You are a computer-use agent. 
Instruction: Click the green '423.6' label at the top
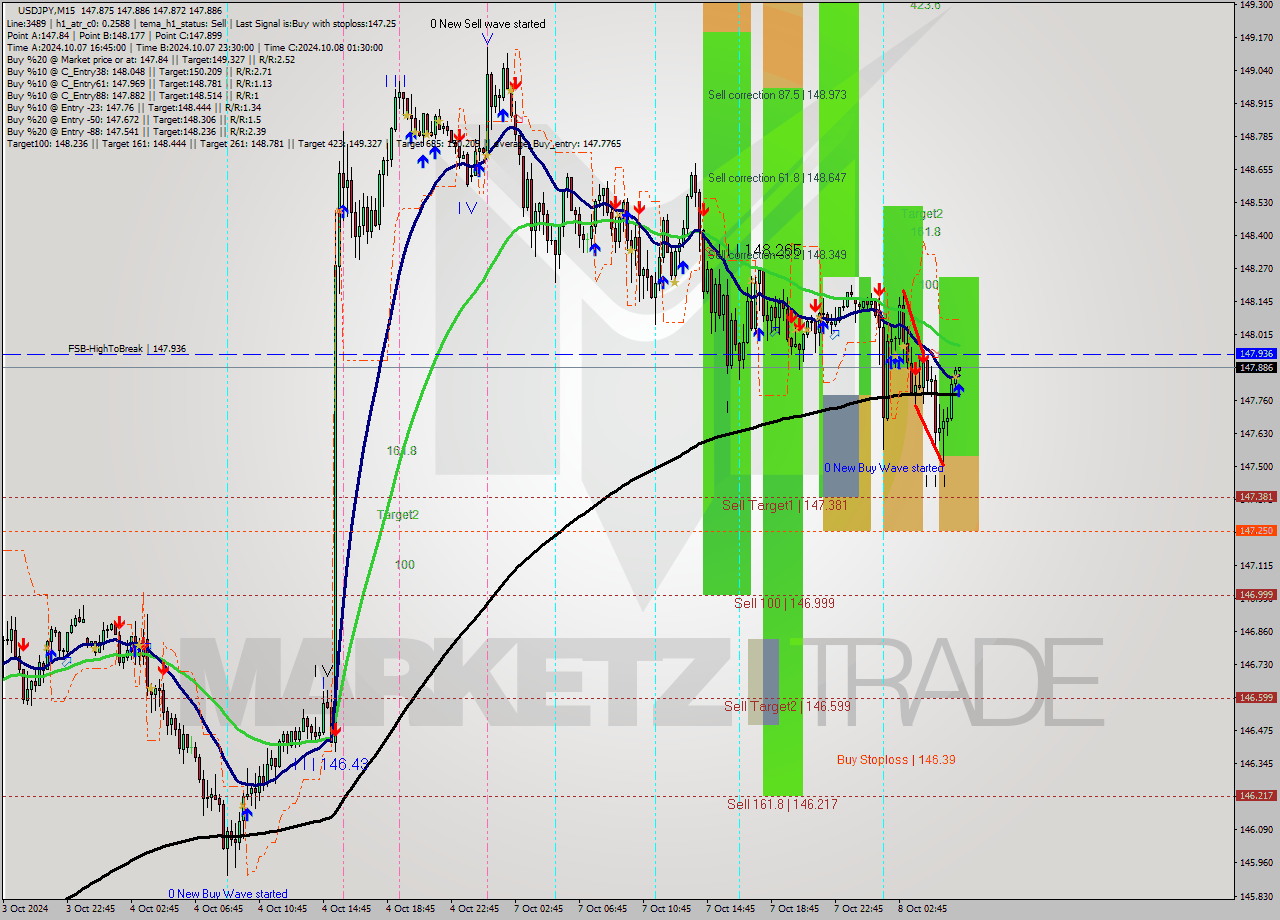[x=925, y=5]
